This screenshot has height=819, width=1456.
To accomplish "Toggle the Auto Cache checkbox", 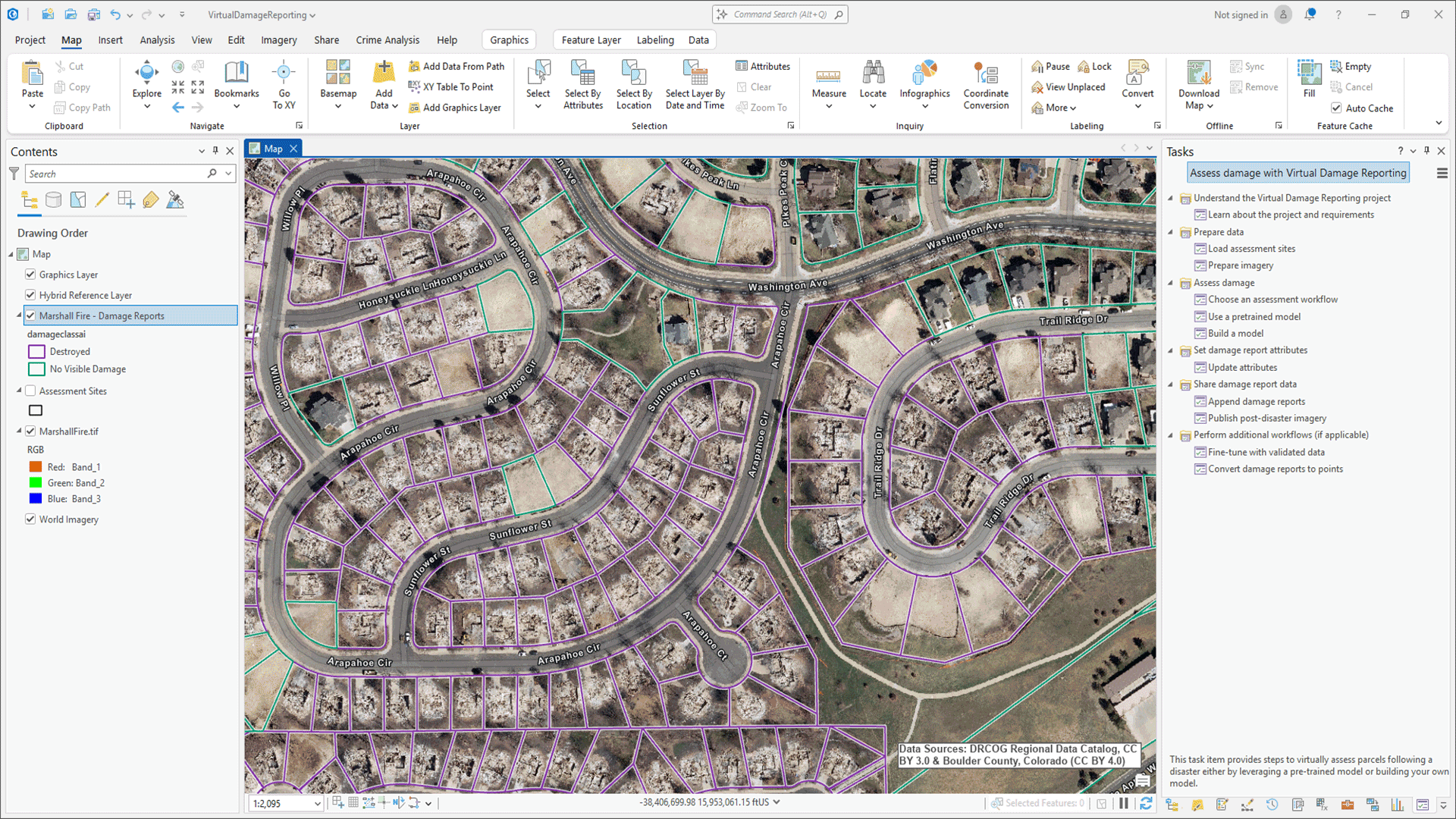I will click(x=1337, y=108).
